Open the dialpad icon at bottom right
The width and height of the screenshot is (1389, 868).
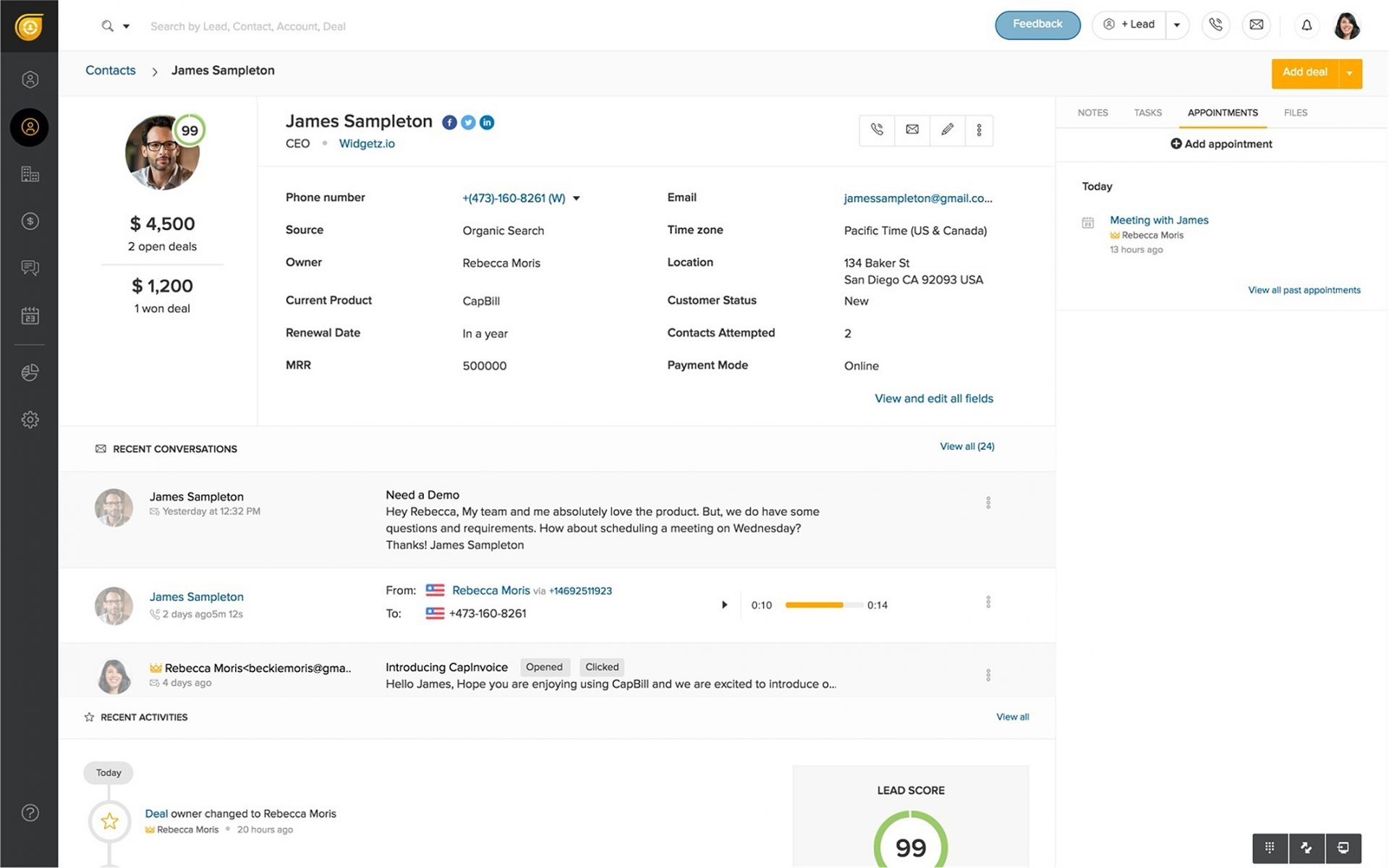(1269, 848)
